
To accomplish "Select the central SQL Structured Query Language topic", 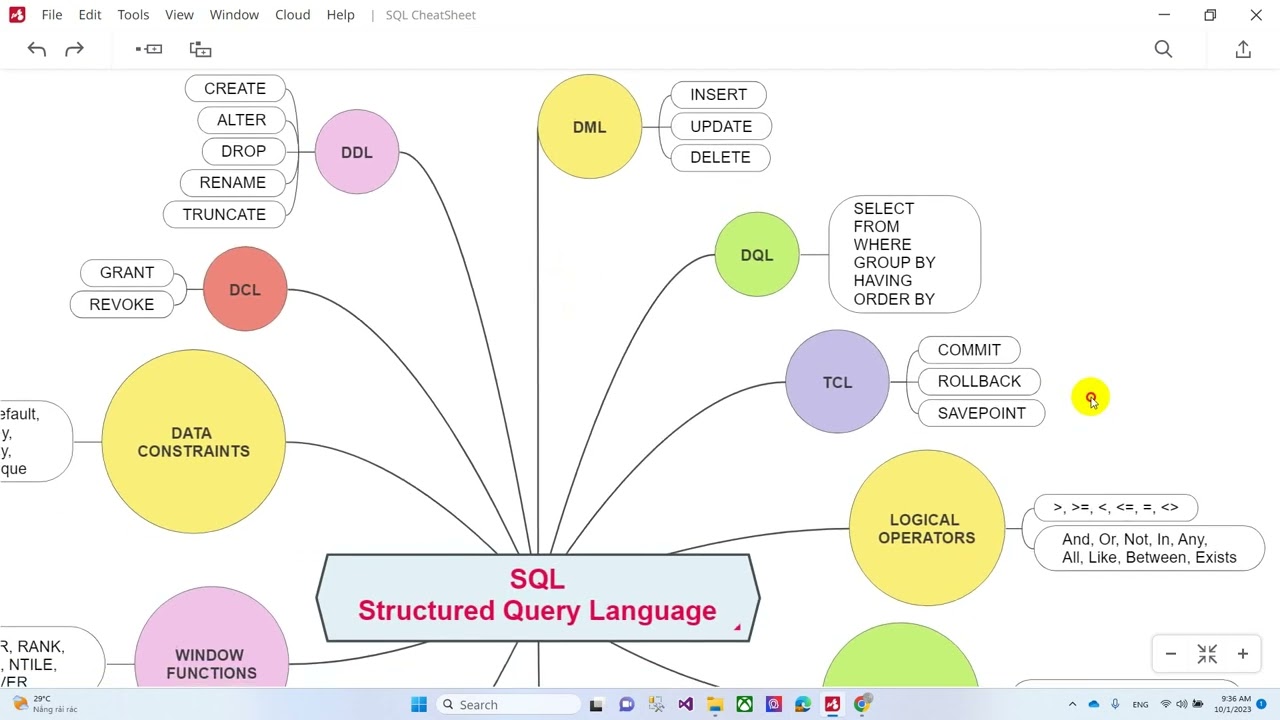I will point(538,597).
